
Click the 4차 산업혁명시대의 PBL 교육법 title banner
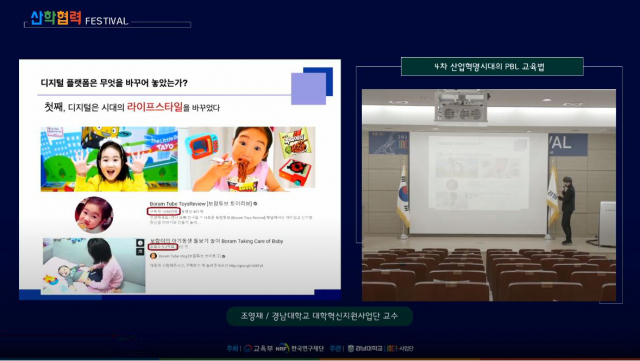point(492,67)
